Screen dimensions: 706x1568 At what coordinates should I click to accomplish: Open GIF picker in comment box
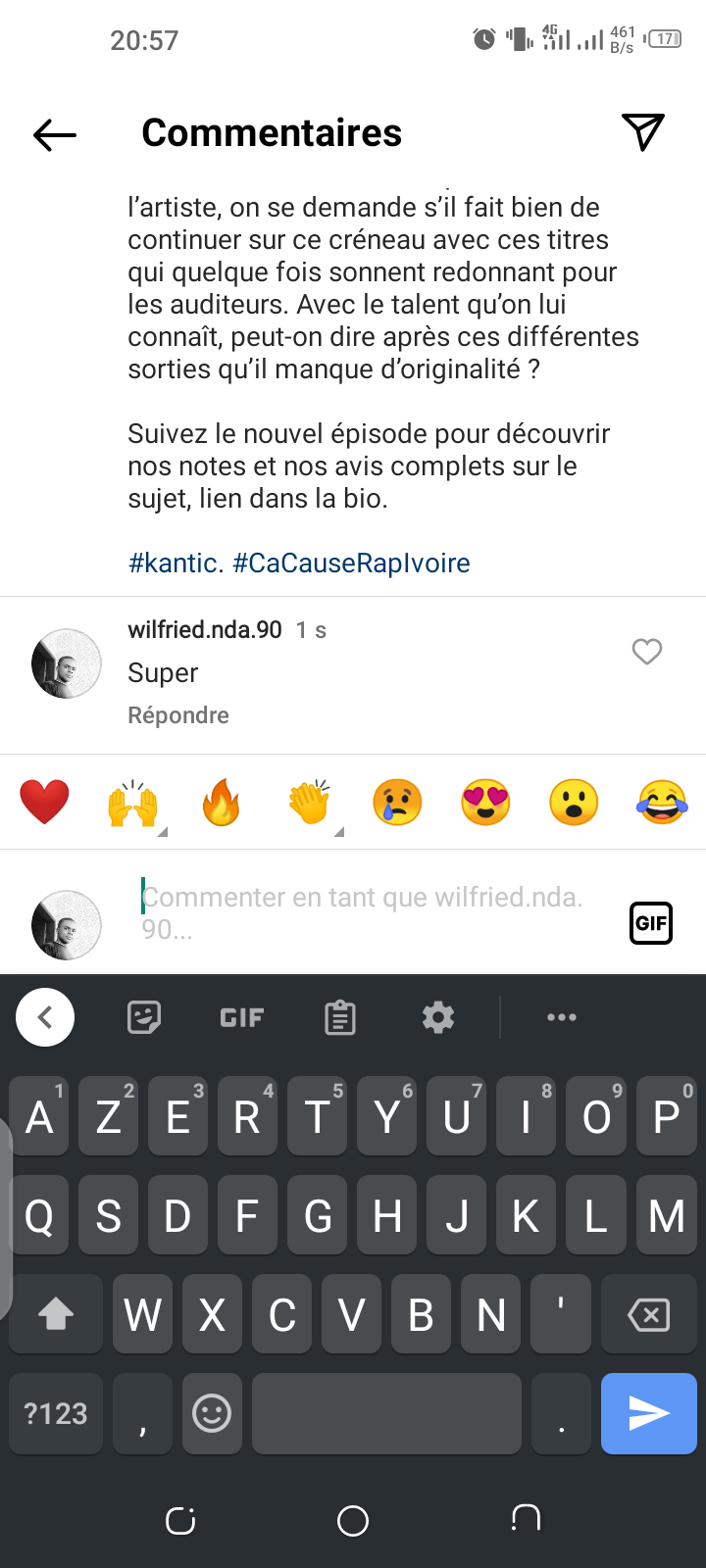click(651, 923)
